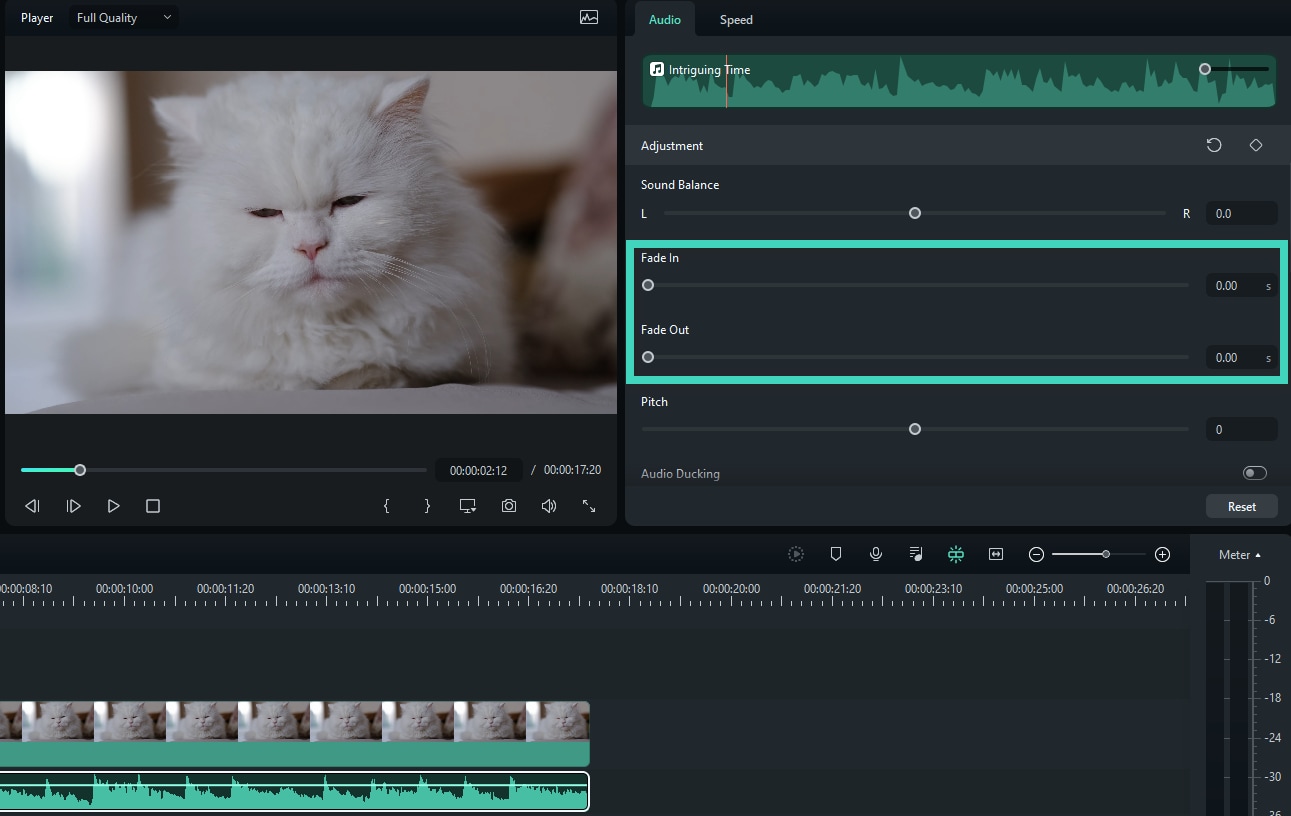Click the current timecode 00:00:02:12 field
The image size is (1291, 816).
pyautogui.click(x=479, y=470)
